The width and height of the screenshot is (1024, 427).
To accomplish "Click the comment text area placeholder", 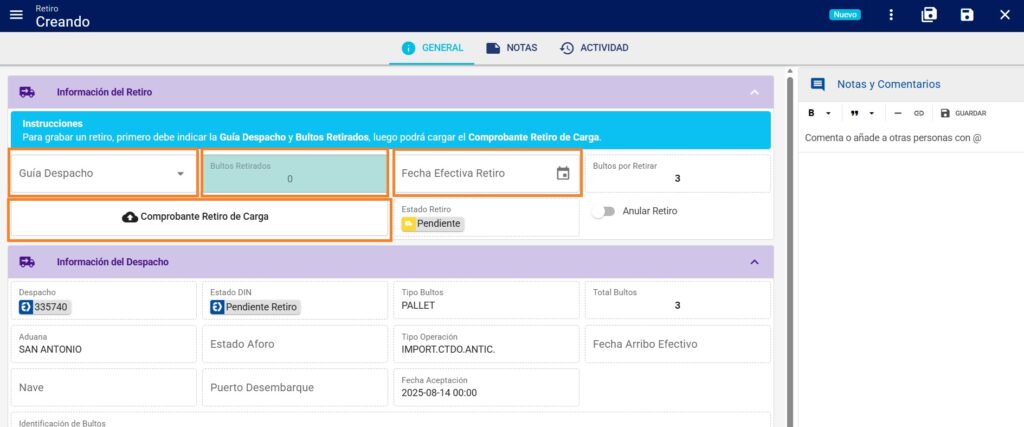I will point(893,138).
